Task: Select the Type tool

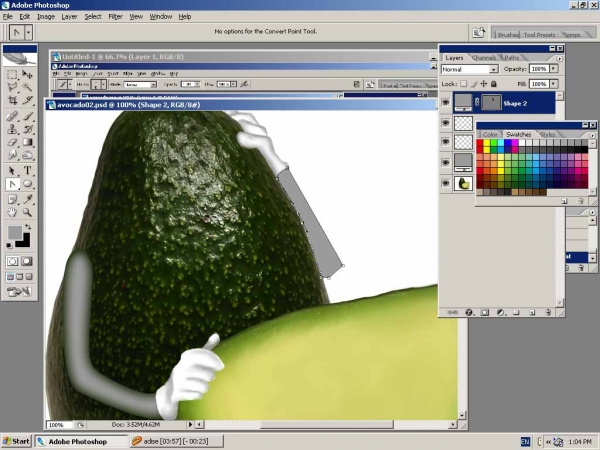Action: (x=27, y=171)
